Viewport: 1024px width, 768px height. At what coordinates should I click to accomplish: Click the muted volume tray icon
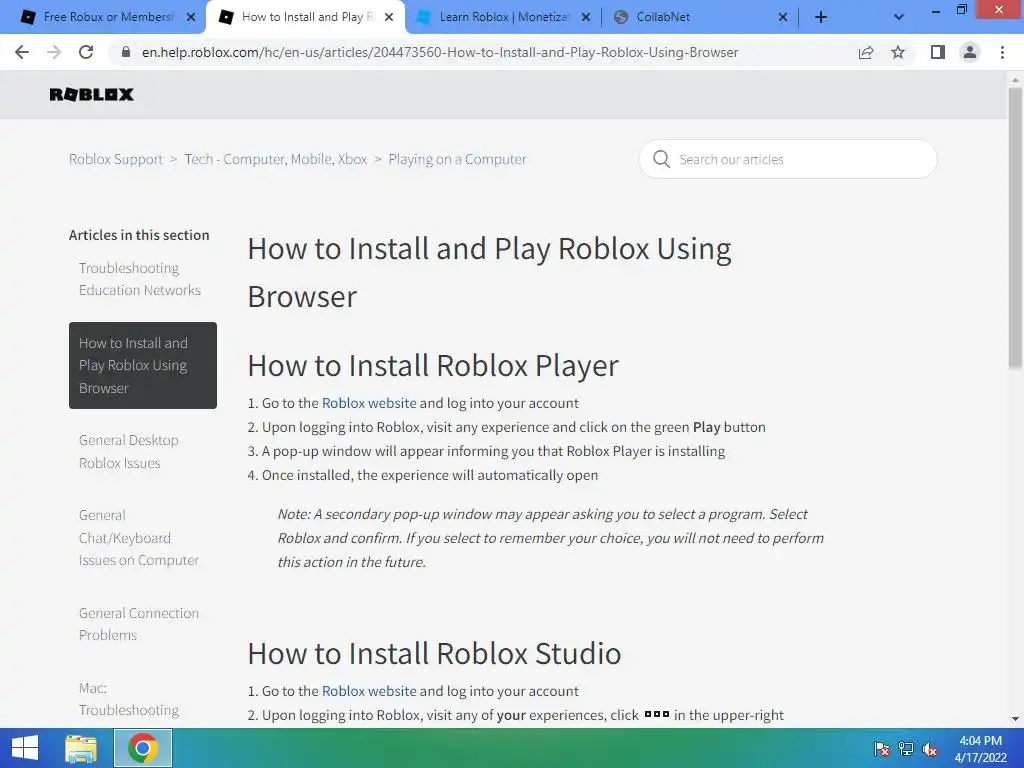pyautogui.click(x=929, y=749)
